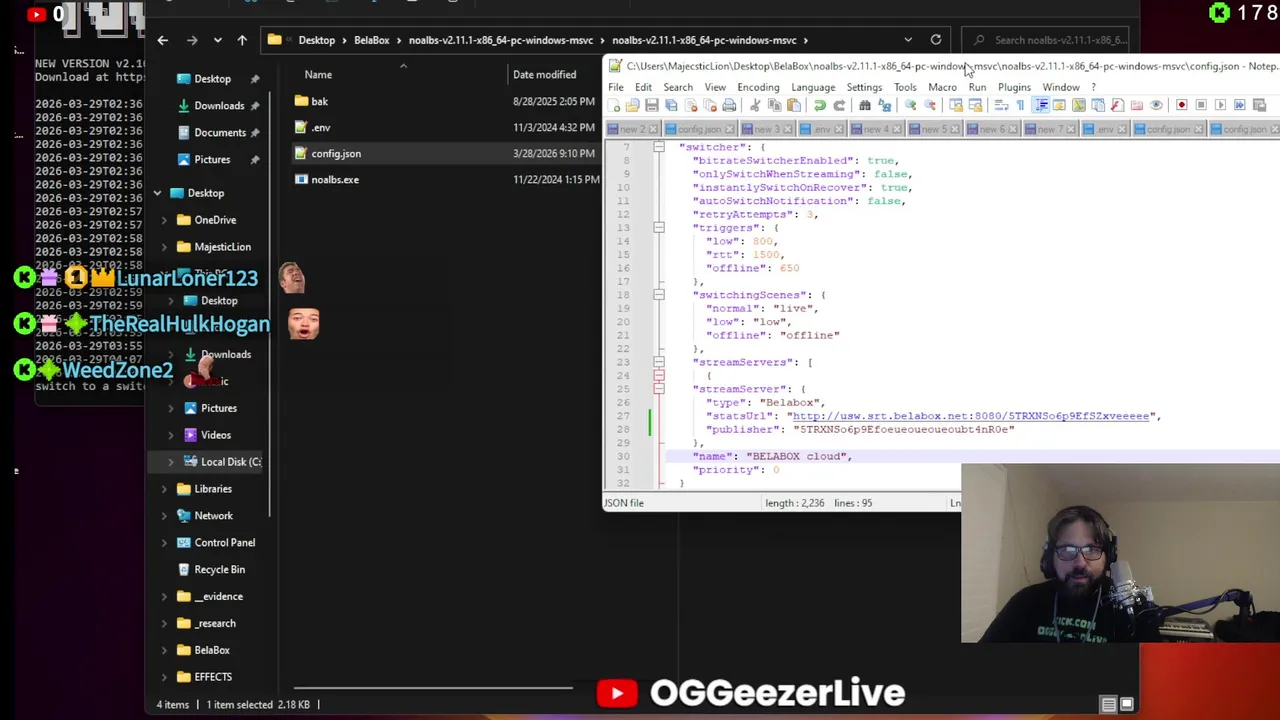Collapse the "triggers" fold marker on line 13

tap(658, 228)
